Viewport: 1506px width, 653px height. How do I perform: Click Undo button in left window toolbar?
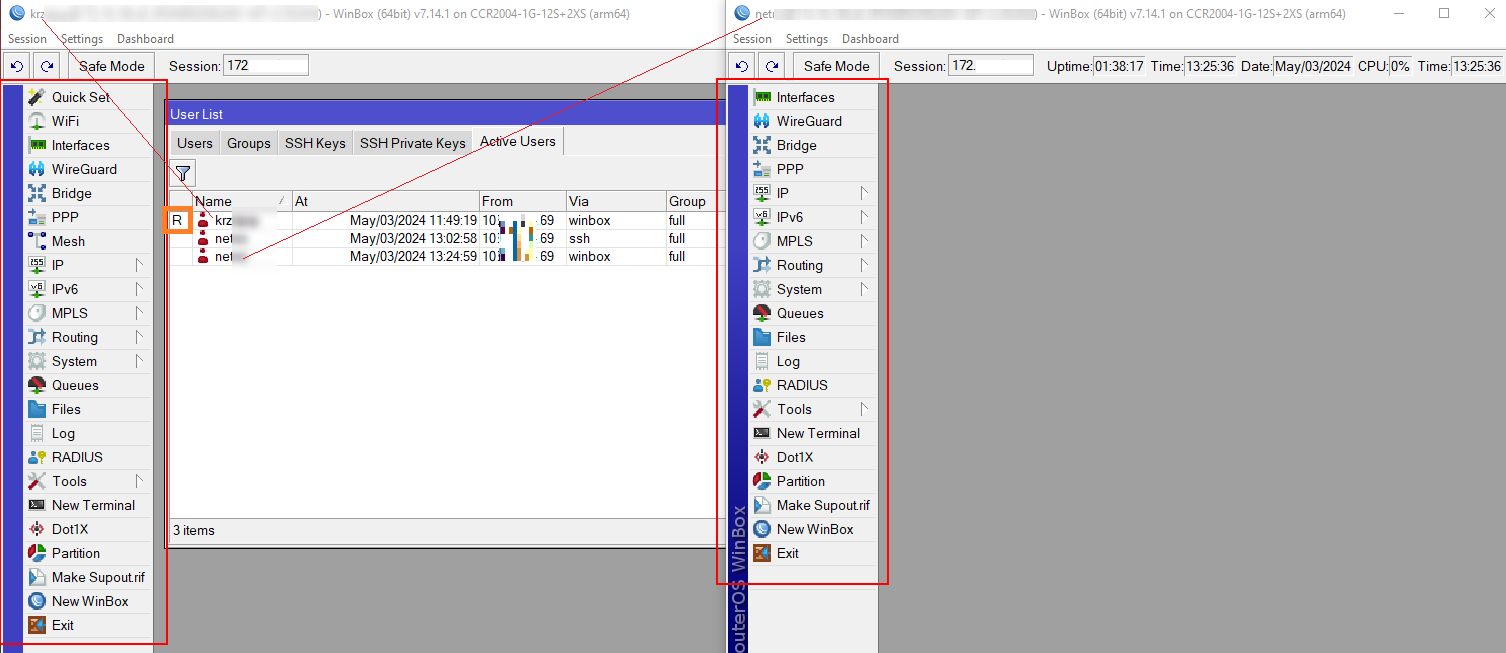pyautogui.click(x=16, y=66)
